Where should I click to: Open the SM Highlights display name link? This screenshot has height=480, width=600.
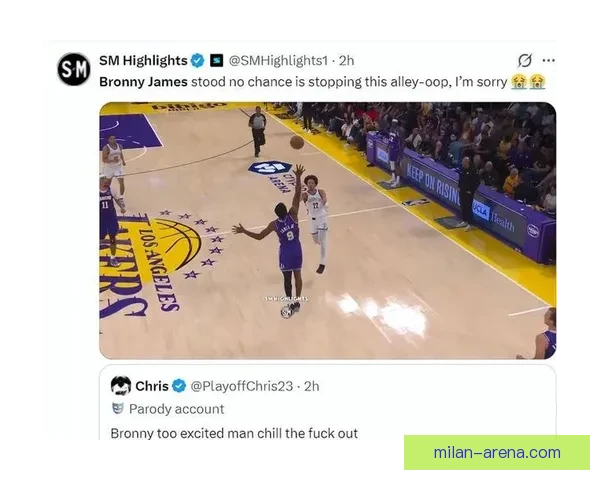143,60
